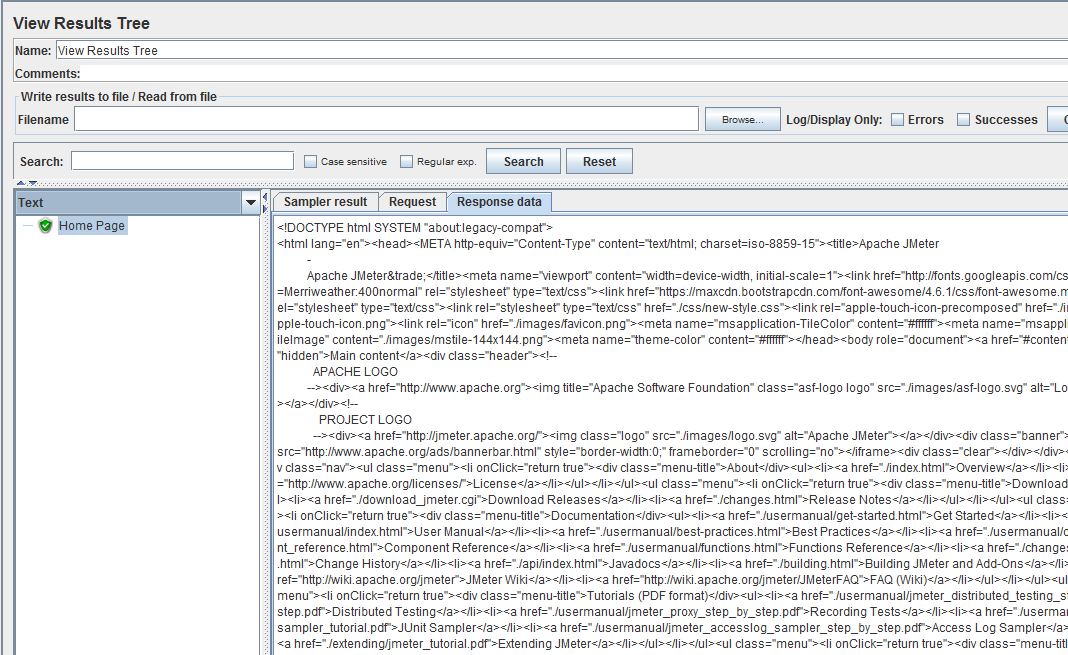This screenshot has height=655, width=1068.
Task: Enable the Errors log/display filter
Action: click(897, 118)
